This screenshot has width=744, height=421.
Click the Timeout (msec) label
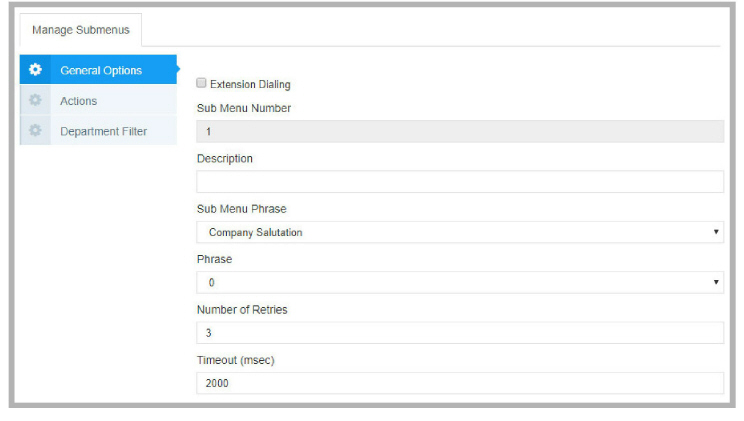(236, 360)
